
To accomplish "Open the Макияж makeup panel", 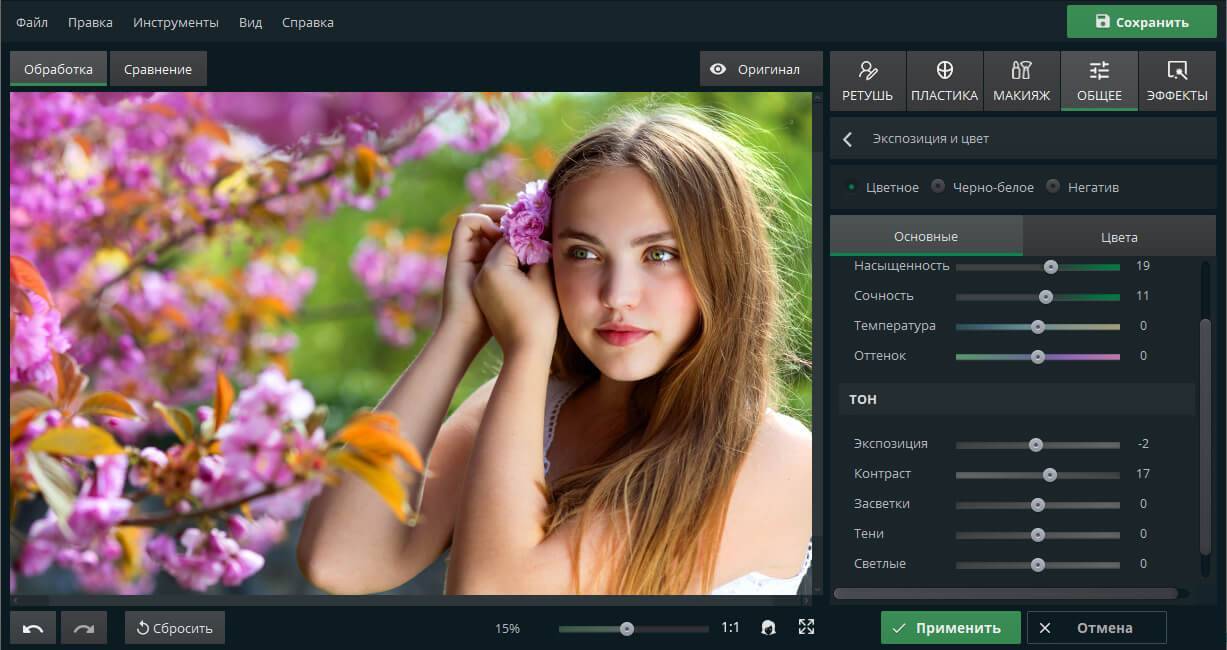I will click(1021, 80).
